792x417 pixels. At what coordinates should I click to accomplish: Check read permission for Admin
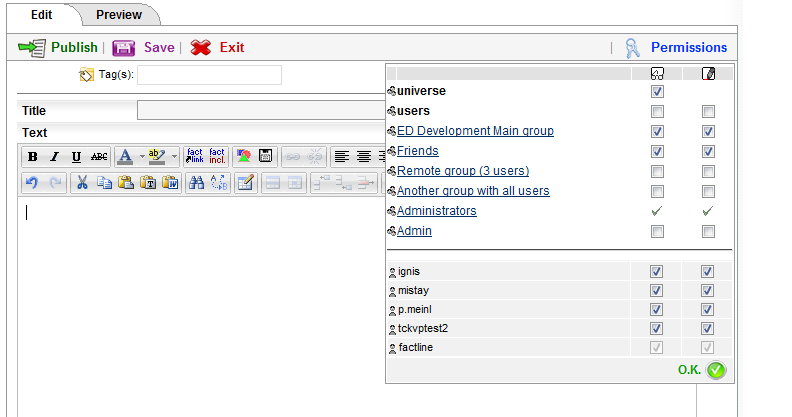(x=657, y=231)
